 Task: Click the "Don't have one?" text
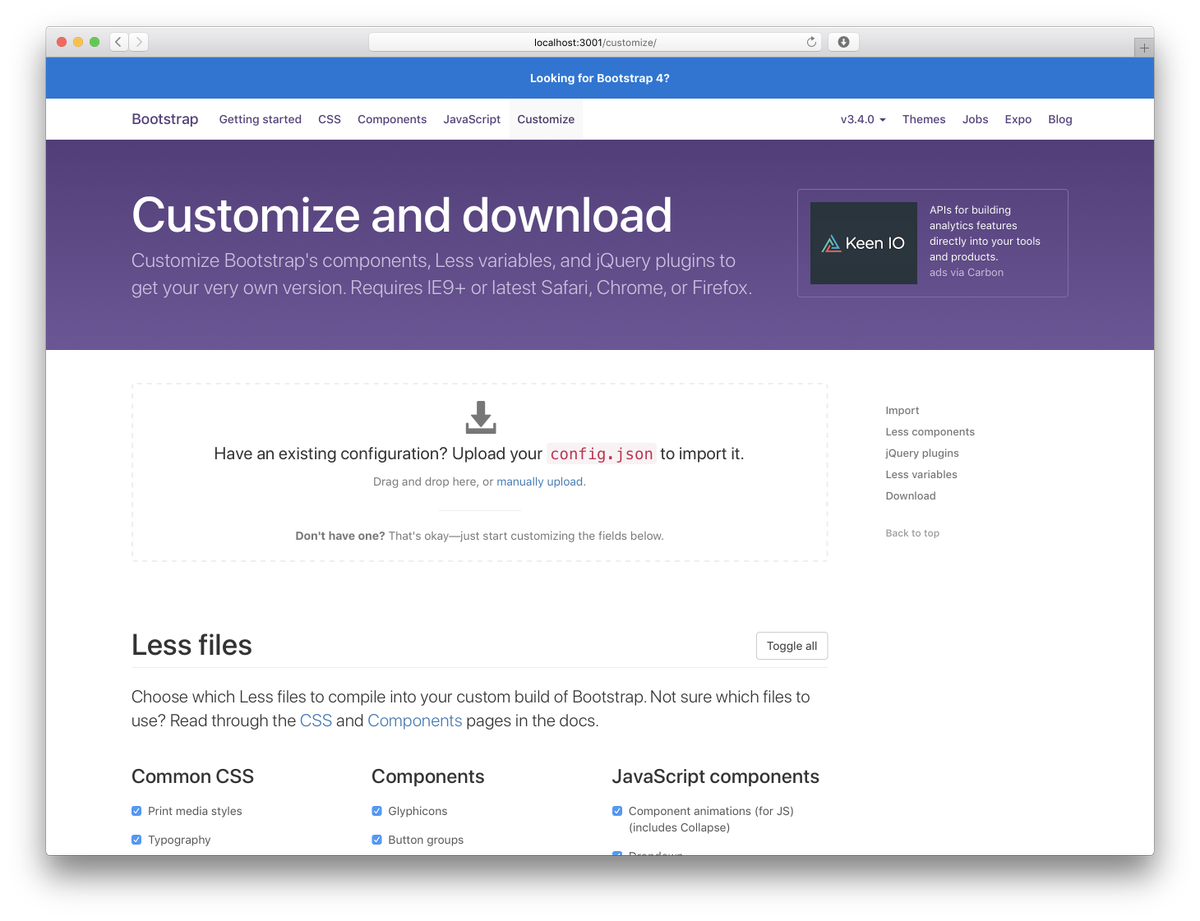340,536
